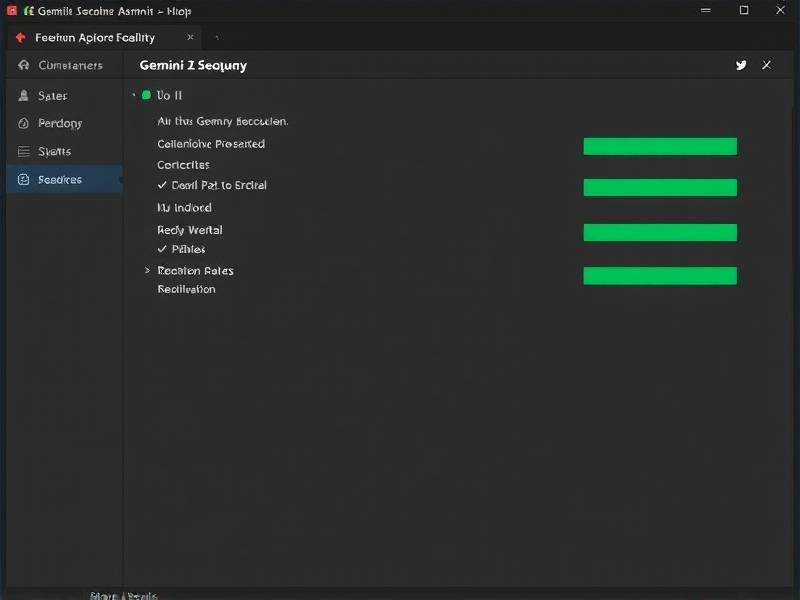Image resolution: width=800 pixels, height=600 pixels.
Task: Click the green bar beside Rcoalion Rales
Action: pyautogui.click(x=660, y=276)
